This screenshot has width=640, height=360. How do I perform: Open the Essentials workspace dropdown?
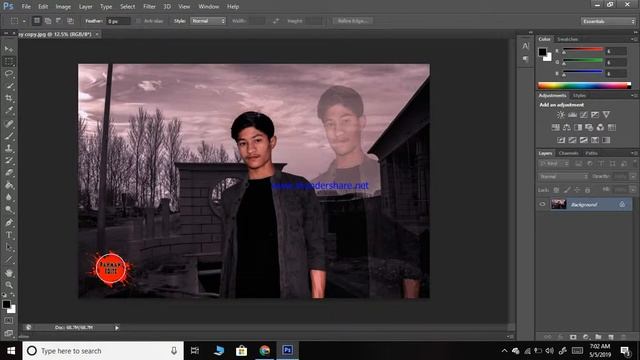608,21
